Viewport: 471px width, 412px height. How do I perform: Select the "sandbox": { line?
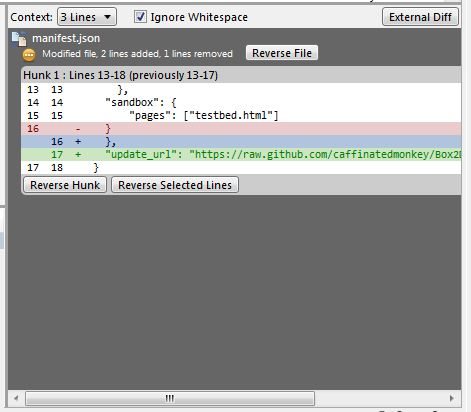[241, 102]
